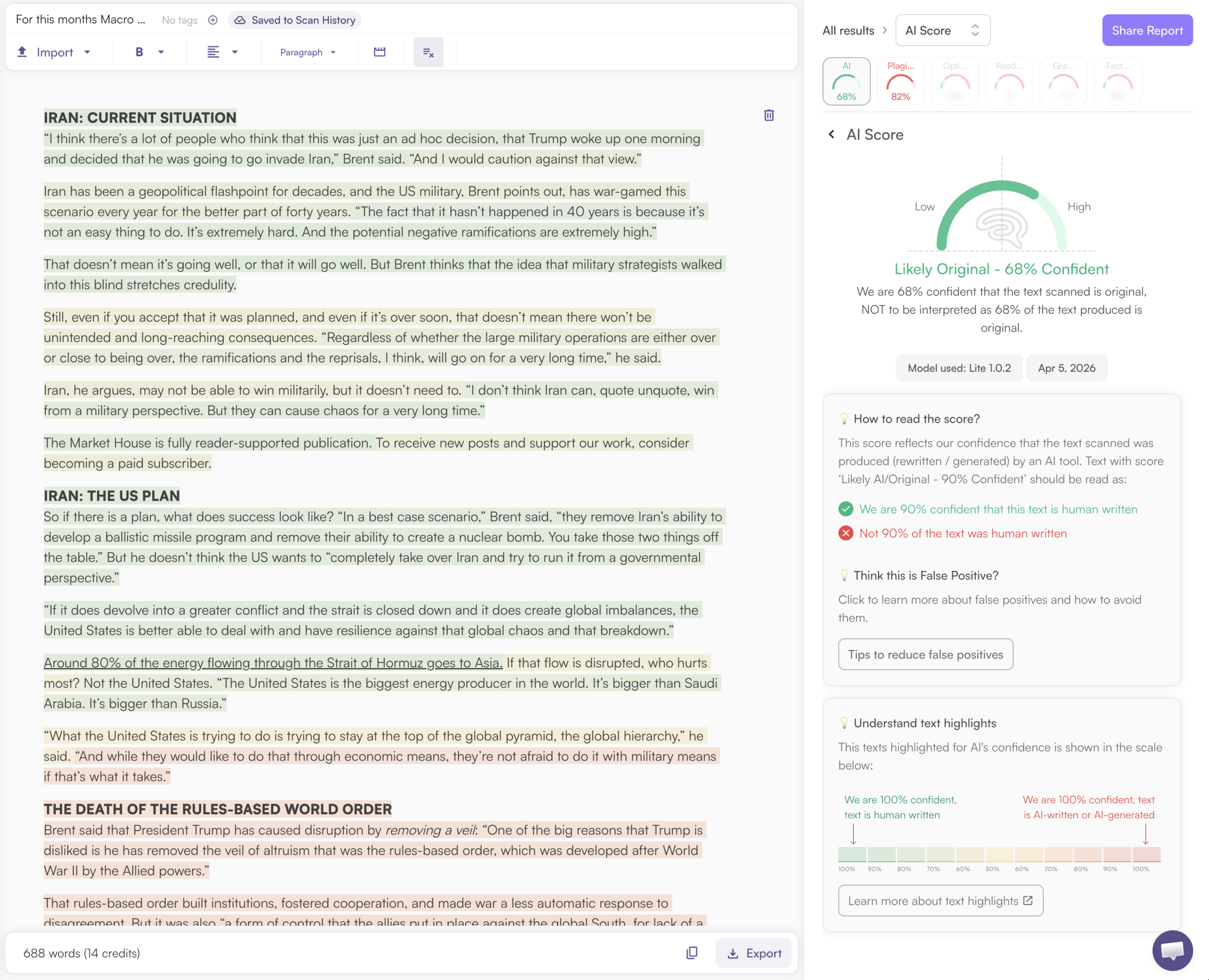This screenshot has width=1209, height=980.
Task: Click the text alignment icon
Action: tap(213, 52)
